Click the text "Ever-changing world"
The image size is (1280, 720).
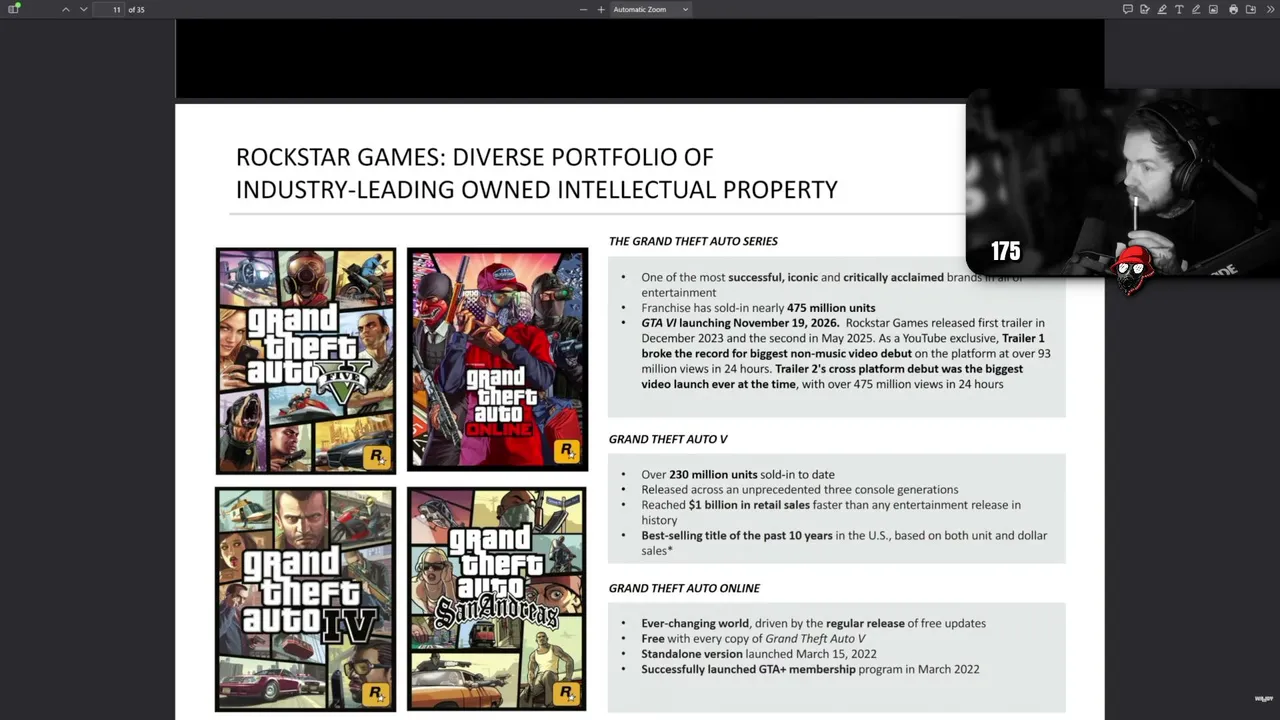click(x=695, y=624)
